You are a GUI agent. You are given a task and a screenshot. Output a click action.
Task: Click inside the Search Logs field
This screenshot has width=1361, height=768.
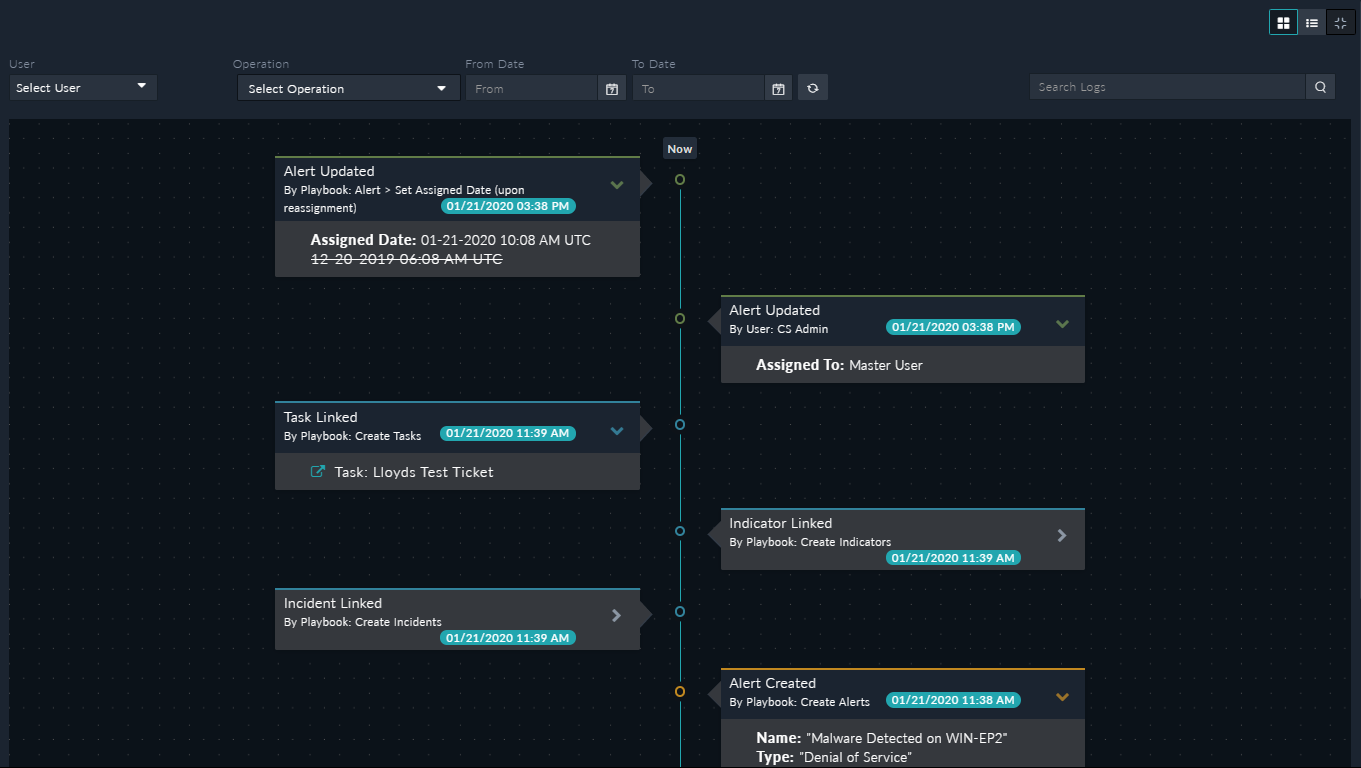point(1150,87)
